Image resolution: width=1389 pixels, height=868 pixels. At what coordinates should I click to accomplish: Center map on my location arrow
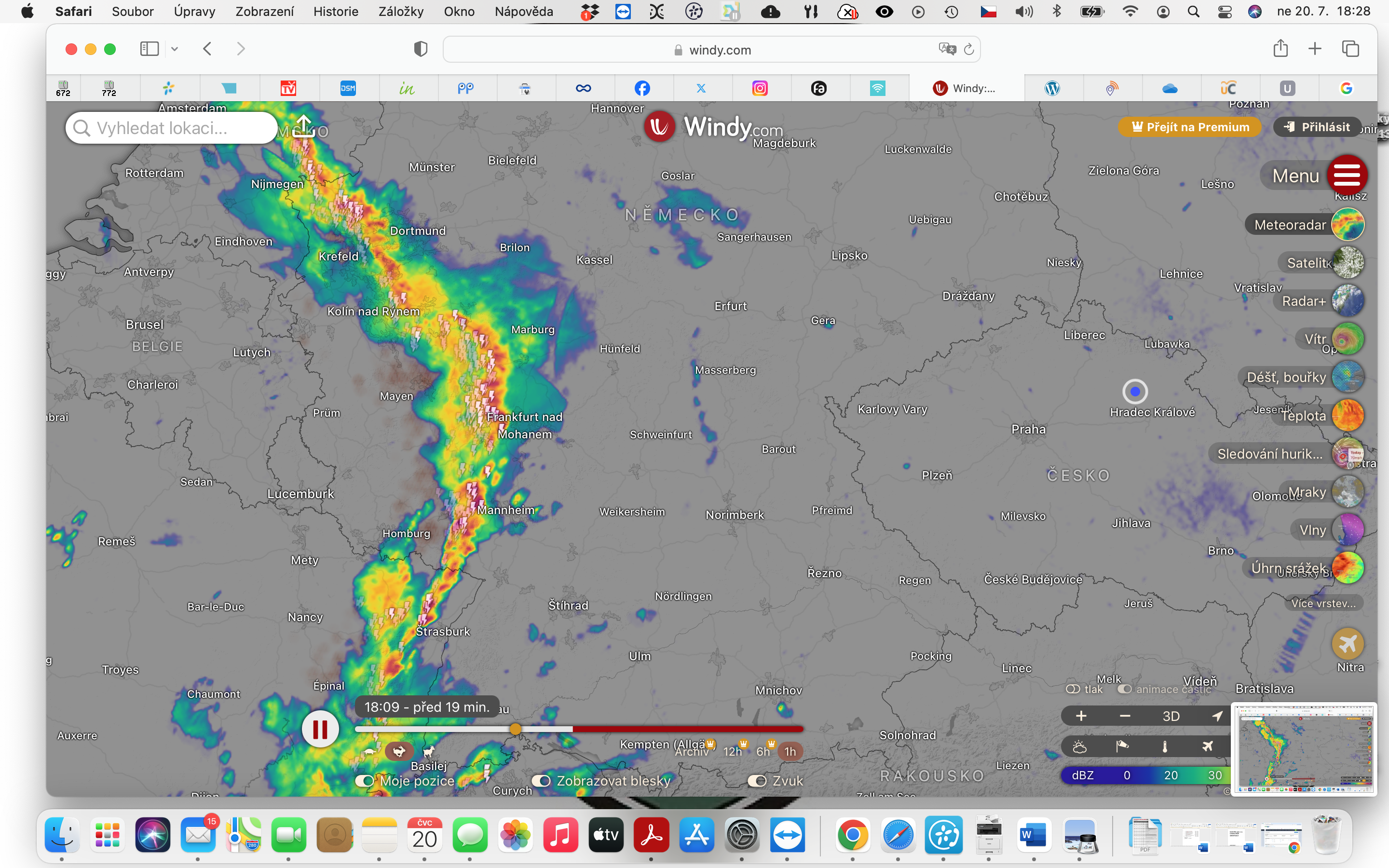[x=1217, y=716]
